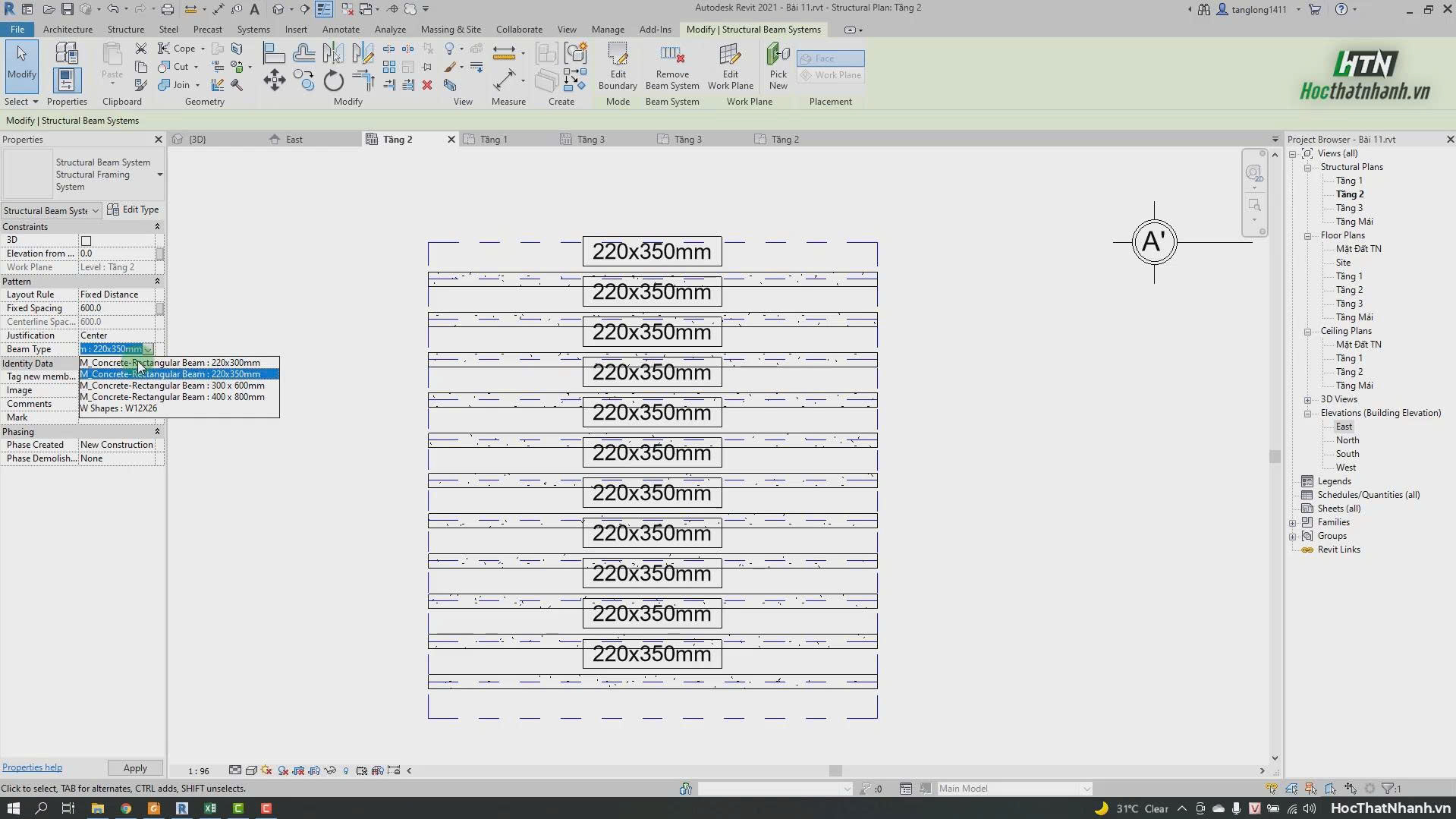Click the Fixed Spacing value field
Image resolution: width=1456 pixels, height=819 pixels.
point(117,308)
